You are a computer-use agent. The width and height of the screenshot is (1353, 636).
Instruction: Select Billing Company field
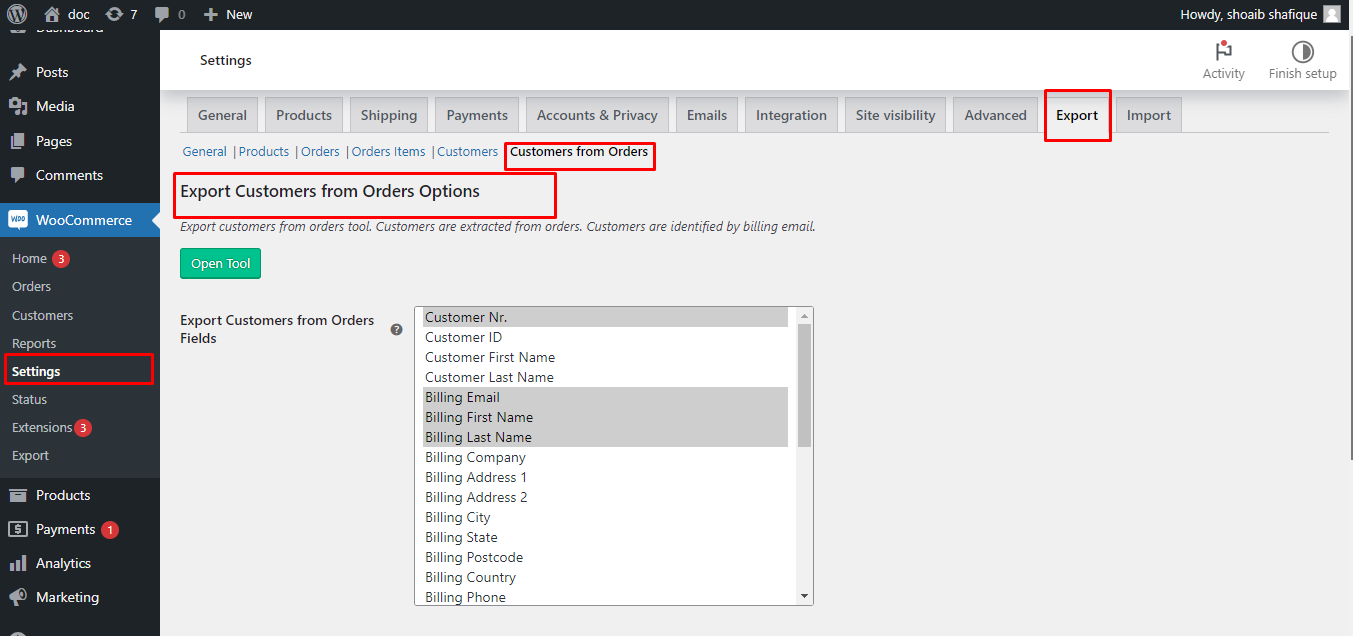coord(605,457)
